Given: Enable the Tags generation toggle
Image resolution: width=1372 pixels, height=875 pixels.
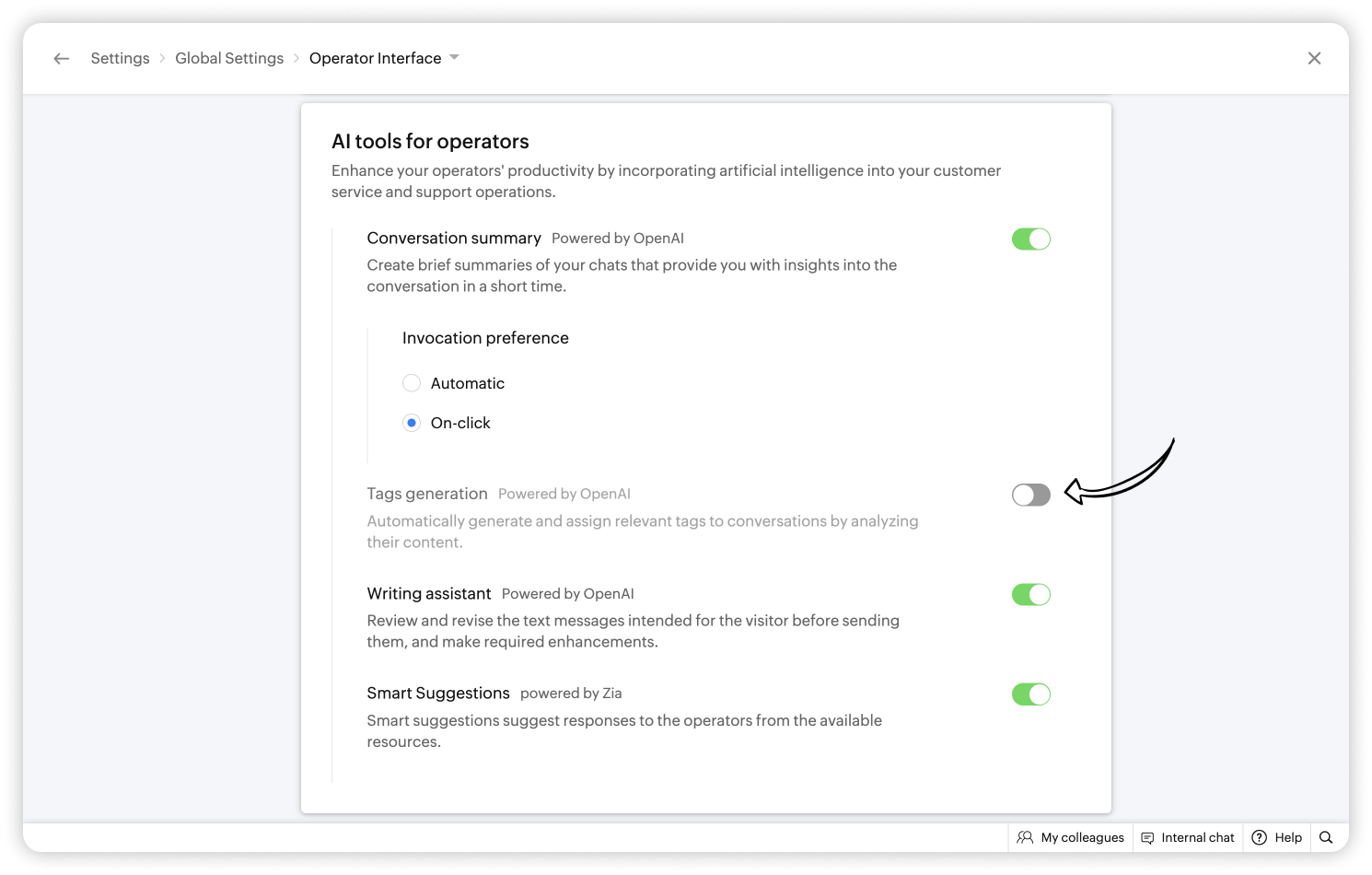Looking at the screenshot, I should pos(1030,496).
